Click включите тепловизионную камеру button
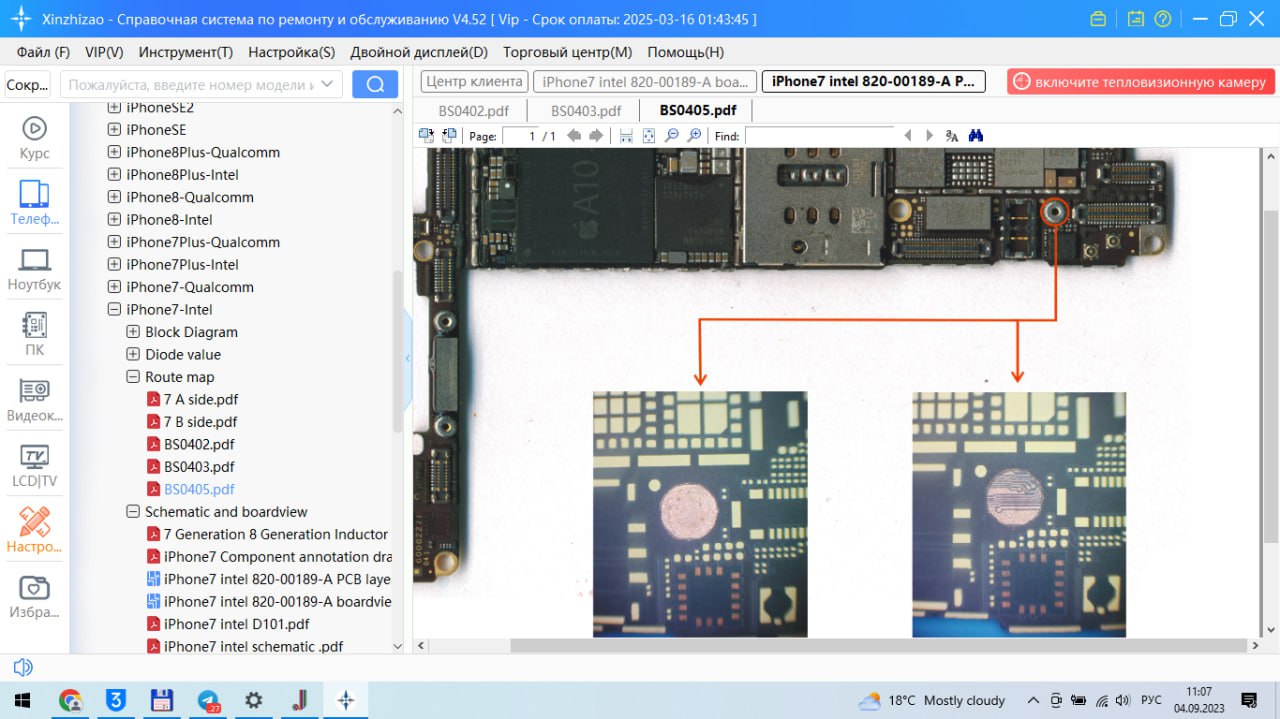 [x=1141, y=82]
